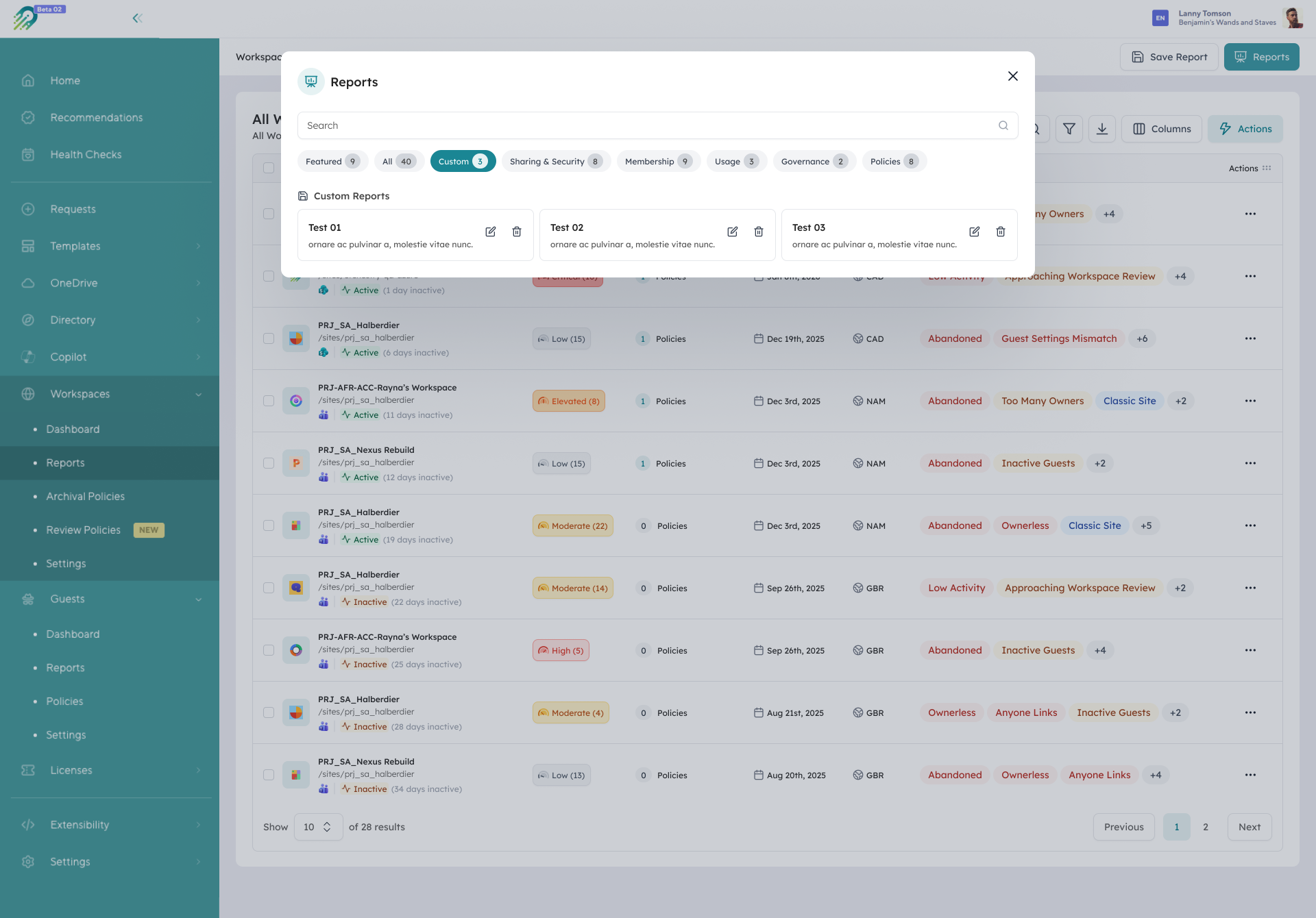Open the Show 10 rows dropdown
This screenshot has height=918, width=1316.
pos(318,827)
